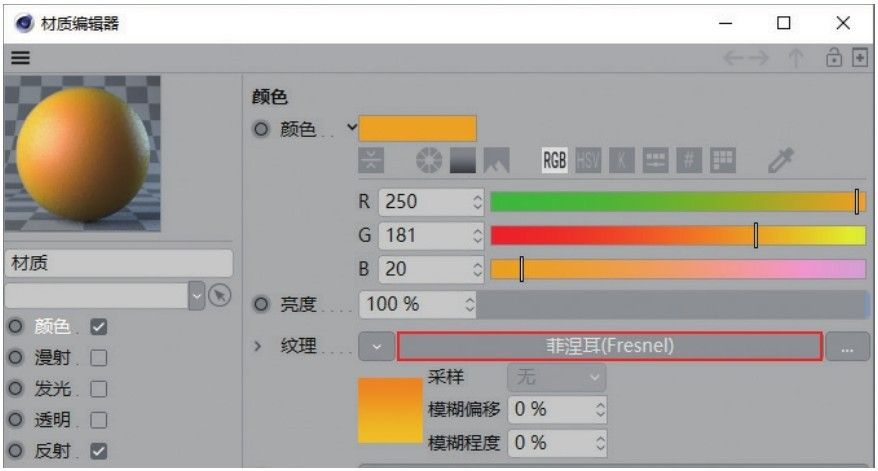Open the spectrum gradient picker icon
This screenshot has height=471, width=878.
pos(462,160)
